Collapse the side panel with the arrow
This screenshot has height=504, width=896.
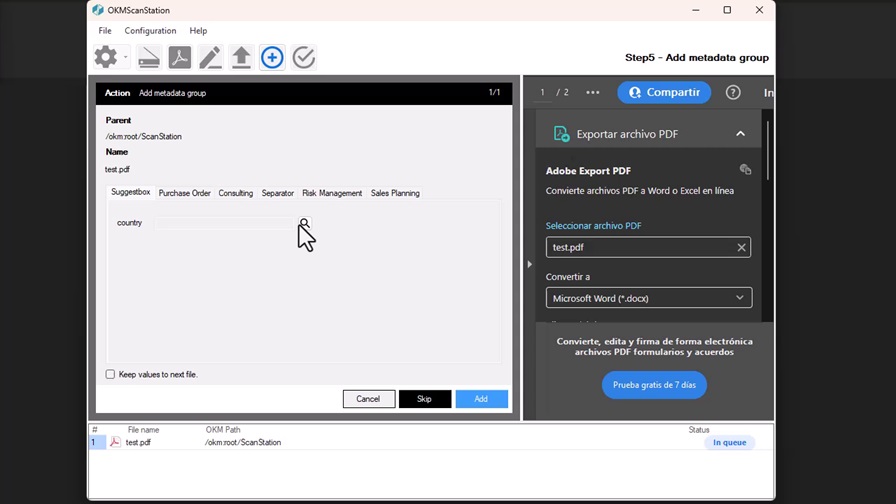point(530,264)
